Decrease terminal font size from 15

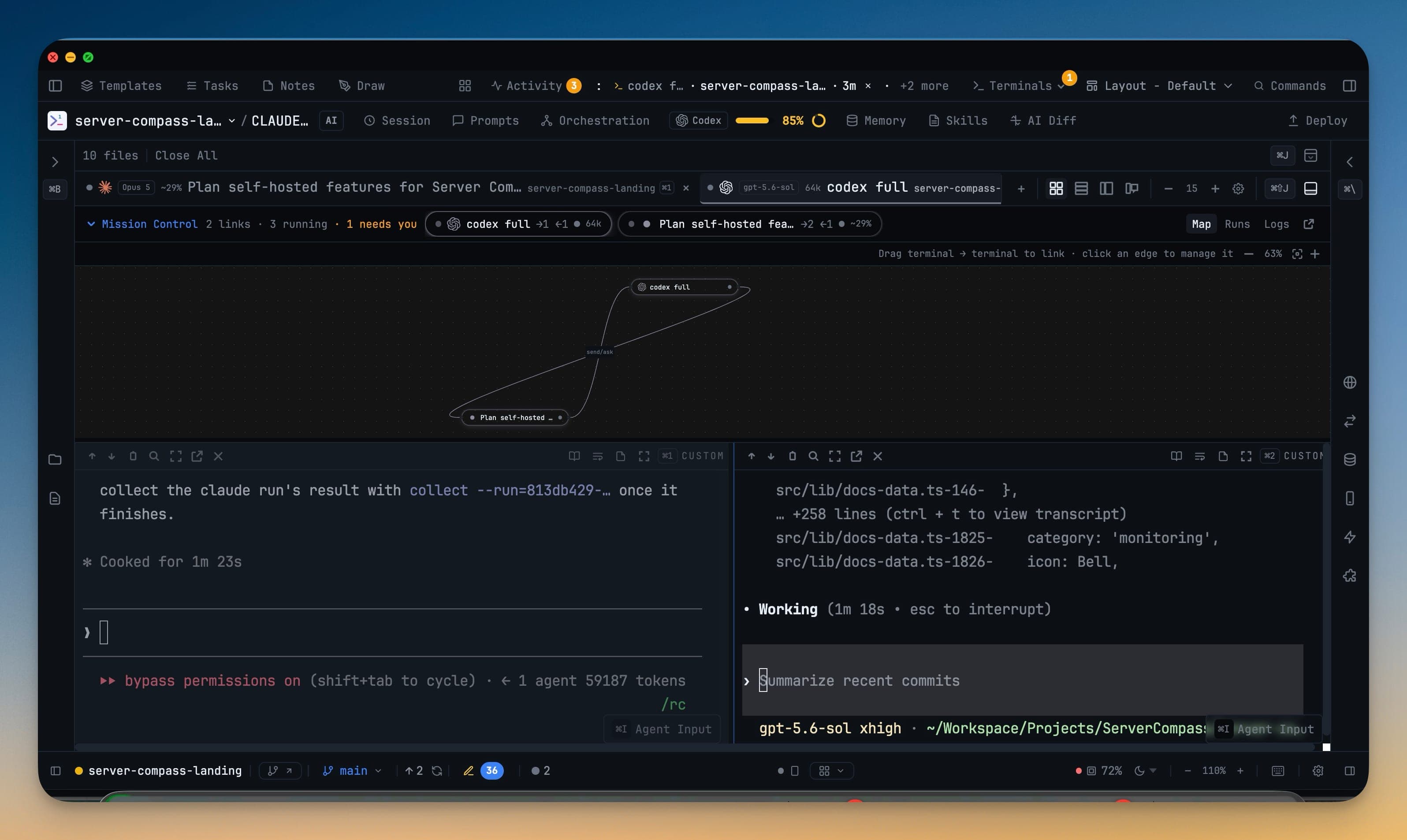1168,189
